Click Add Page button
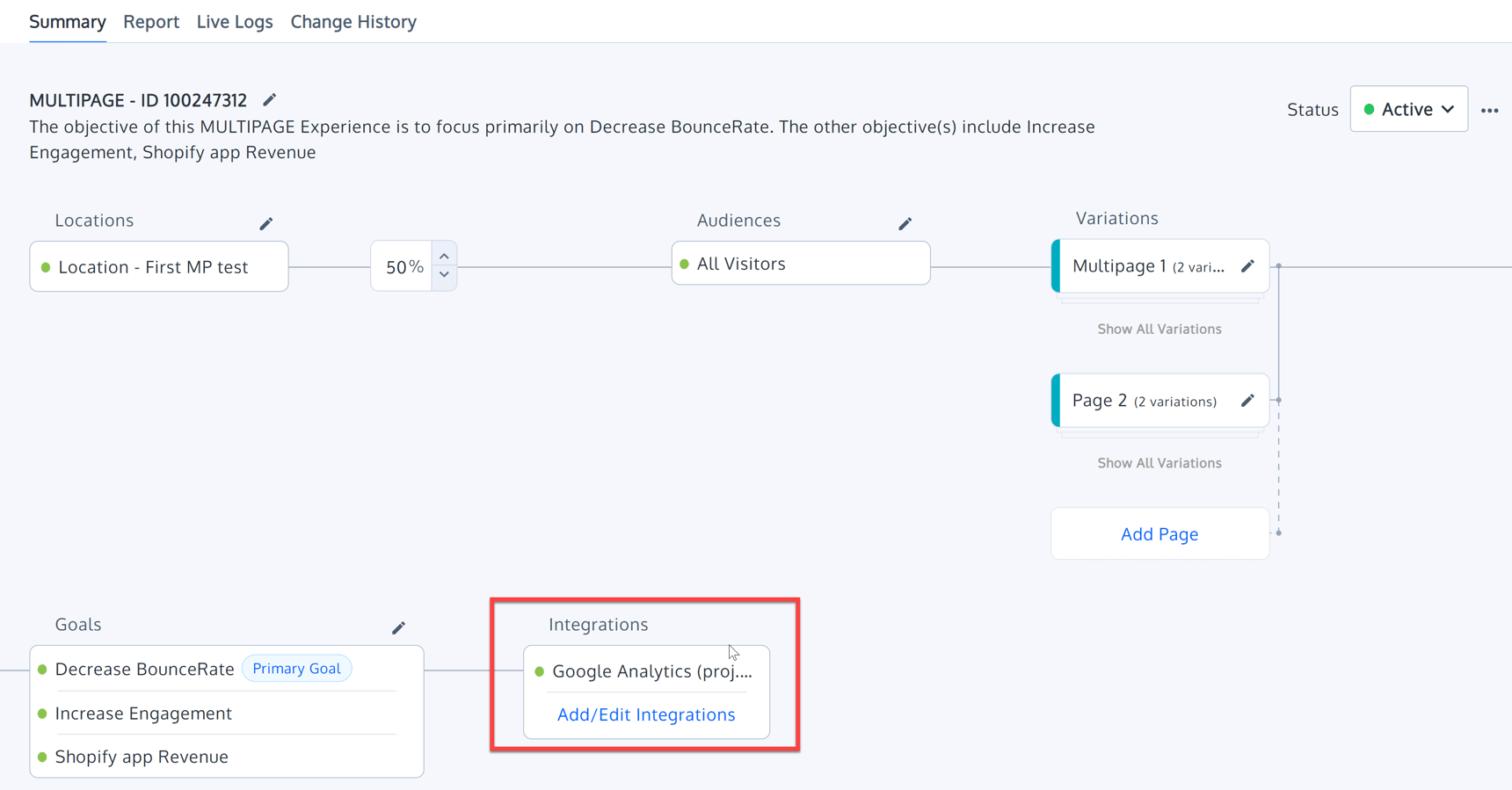This screenshot has width=1512, height=790. click(x=1159, y=533)
